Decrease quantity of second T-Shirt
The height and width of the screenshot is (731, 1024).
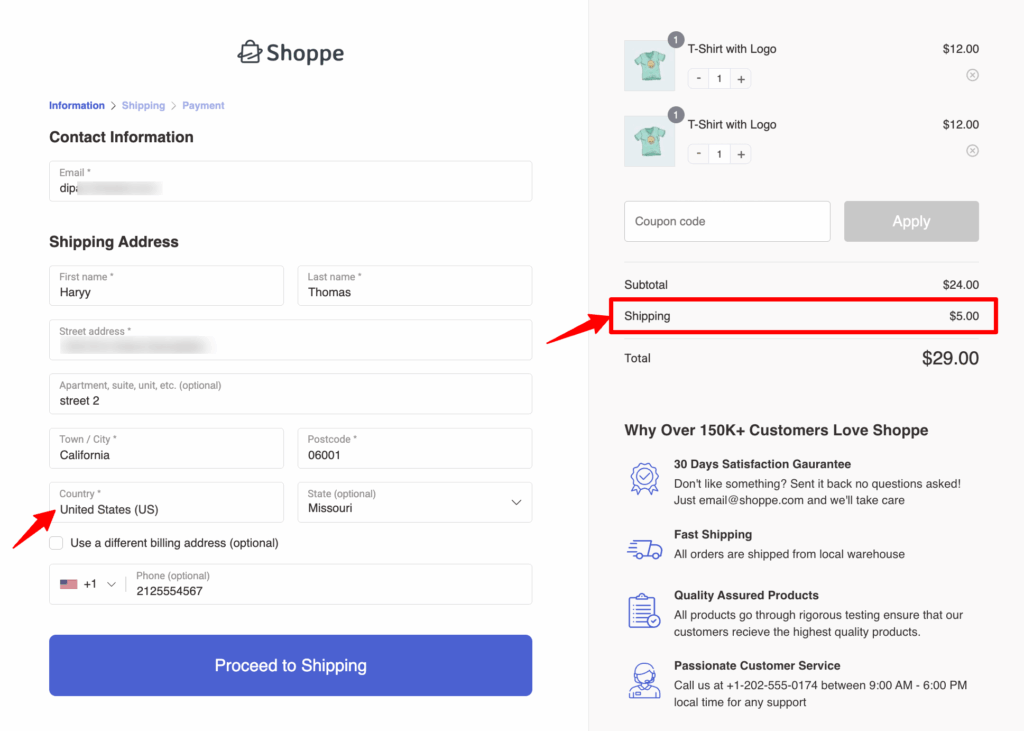[x=698, y=155]
